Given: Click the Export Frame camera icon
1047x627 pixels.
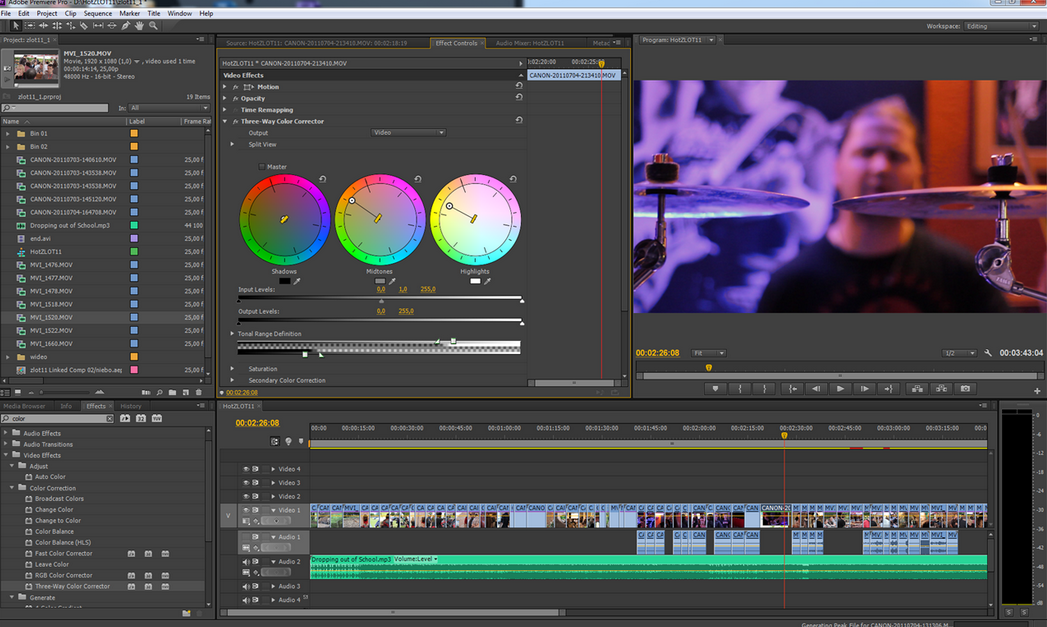Looking at the screenshot, I should 965,388.
